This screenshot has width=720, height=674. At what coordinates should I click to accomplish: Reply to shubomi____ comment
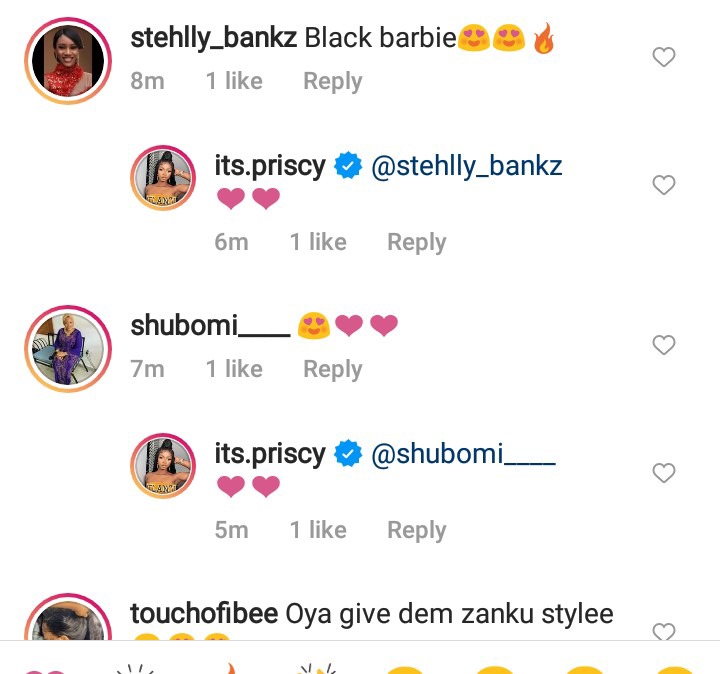pos(333,369)
